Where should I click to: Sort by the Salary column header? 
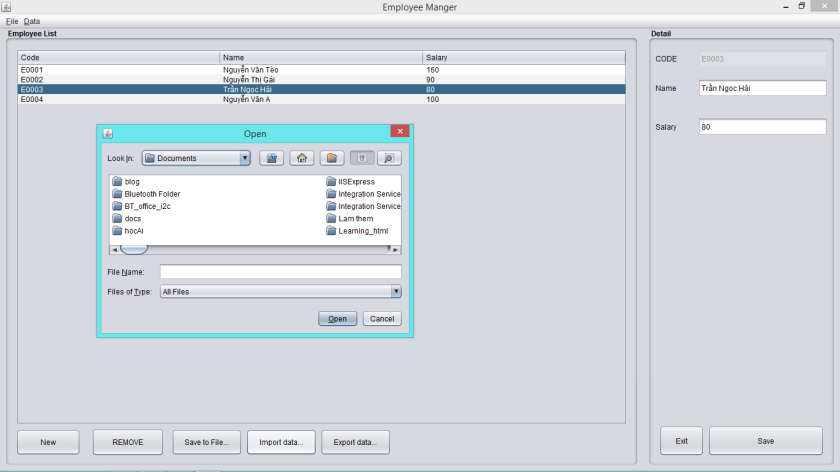pyautogui.click(x=524, y=57)
